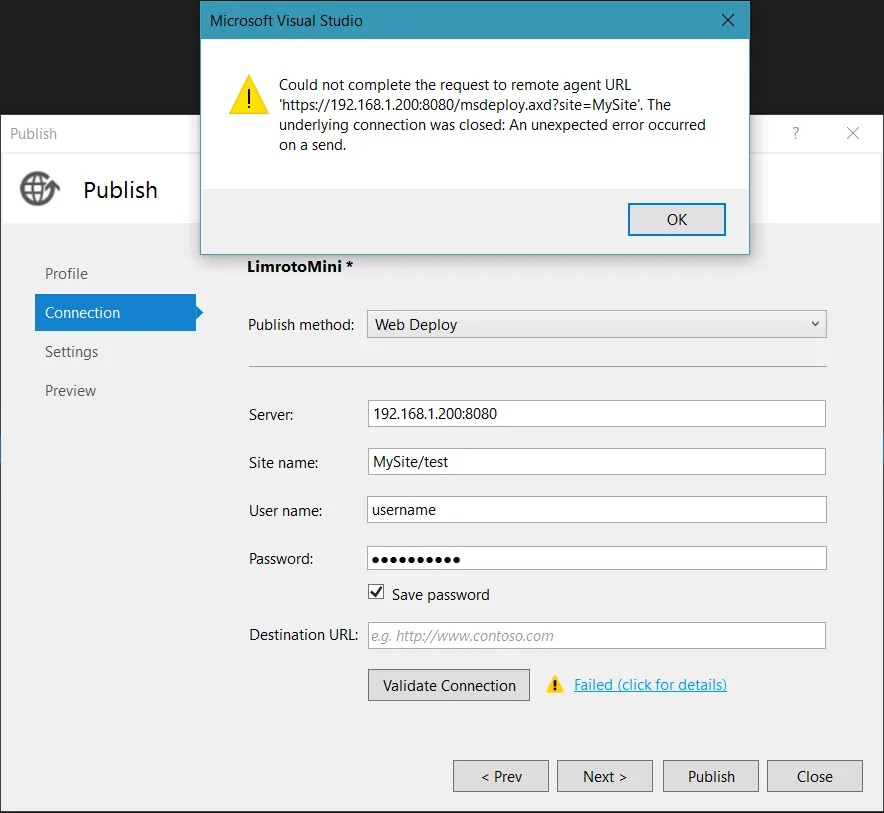This screenshot has height=813, width=884.
Task: Go to the Settings section
Action: point(72,352)
